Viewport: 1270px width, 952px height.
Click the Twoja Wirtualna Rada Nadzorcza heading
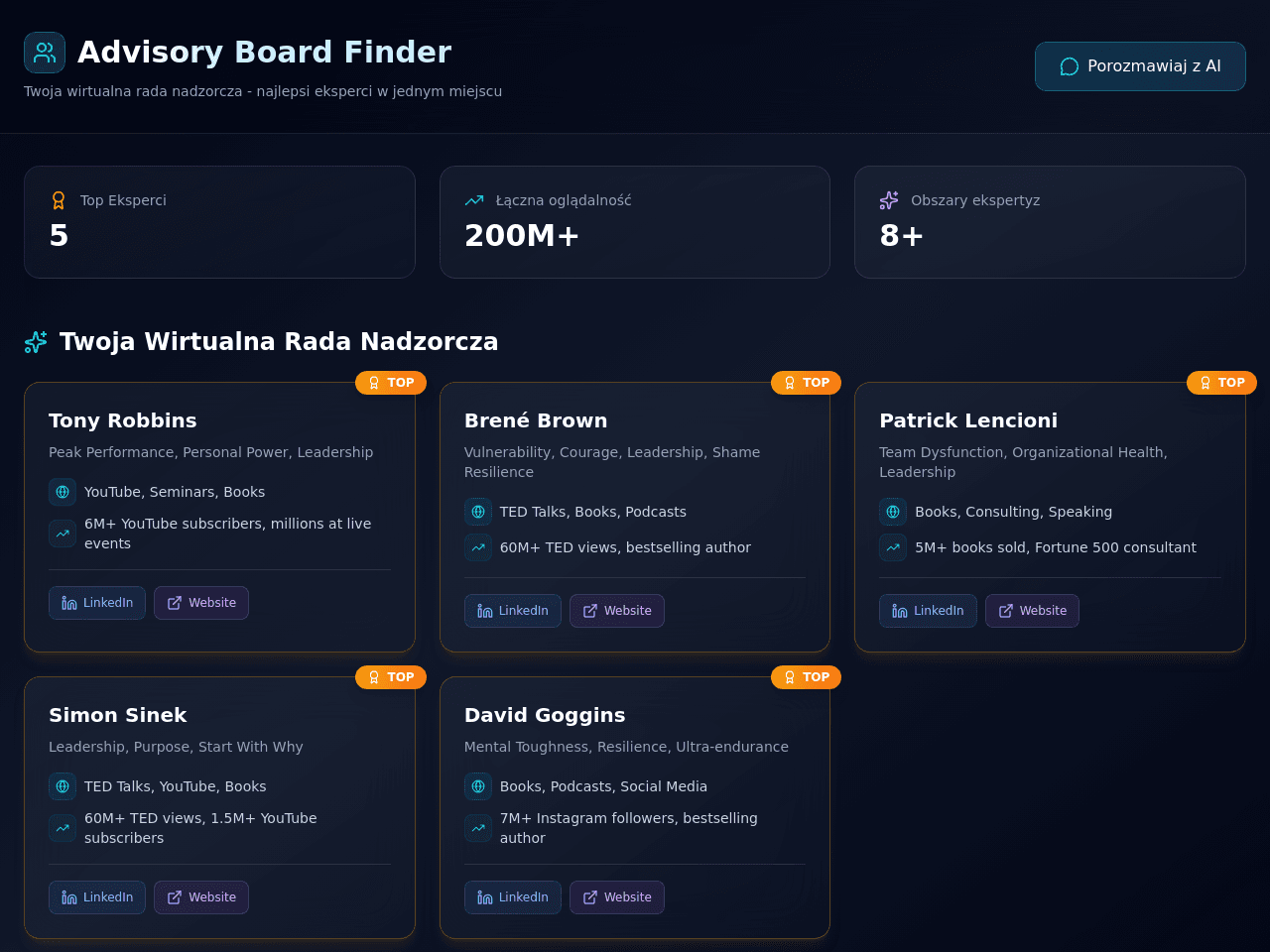click(279, 342)
